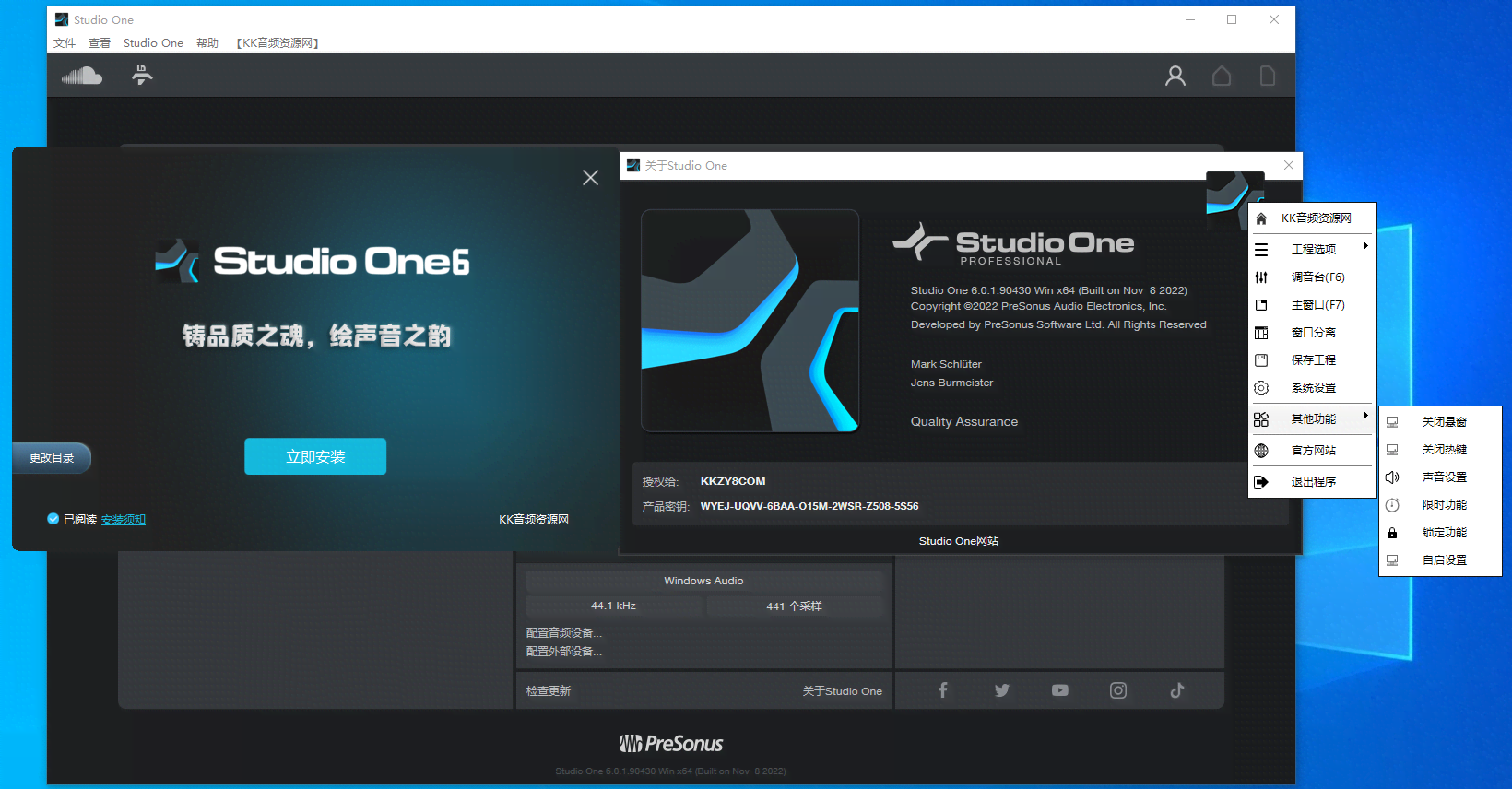Viewport: 1512px width, 789px height.
Task: Click the lock icon for 锁定功能
Action: point(1392,533)
